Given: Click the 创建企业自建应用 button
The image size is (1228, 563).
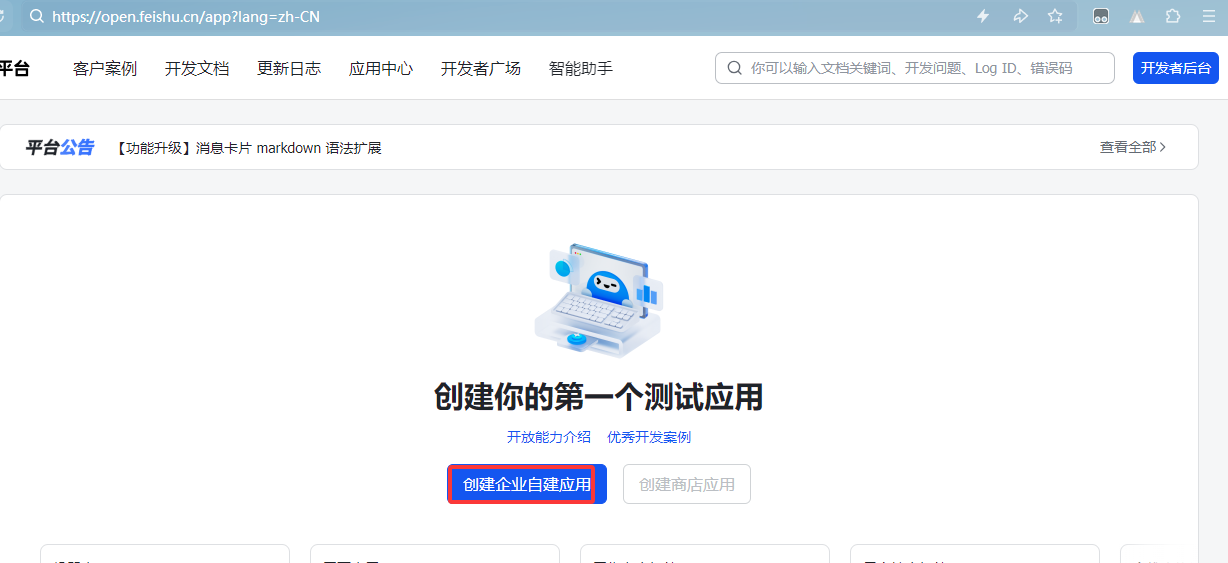Looking at the screenshot, I should pyautogui.click(x=527, y=484).
